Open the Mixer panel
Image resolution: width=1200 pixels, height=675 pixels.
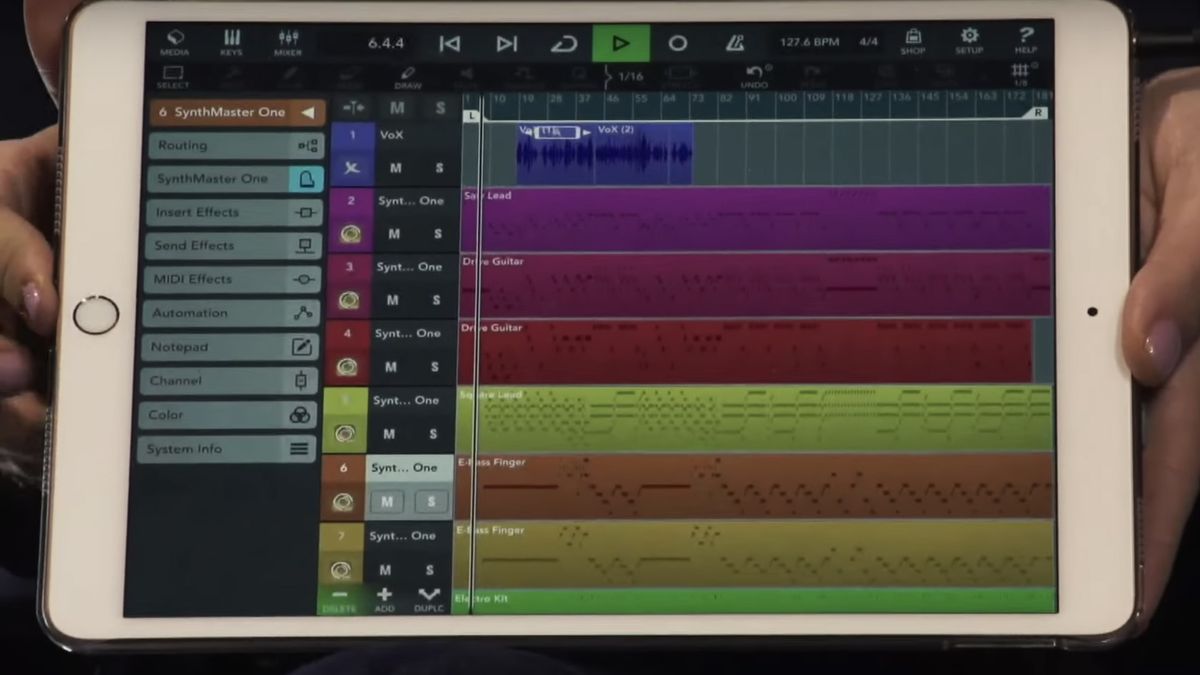[x=287, y=40]
